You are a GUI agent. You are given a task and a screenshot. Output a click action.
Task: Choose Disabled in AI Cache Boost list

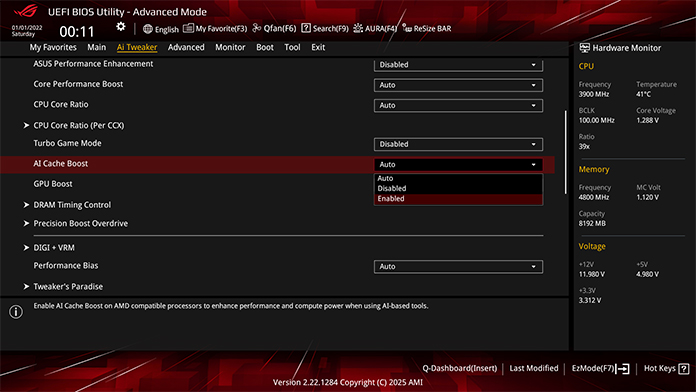pos(458,188)
